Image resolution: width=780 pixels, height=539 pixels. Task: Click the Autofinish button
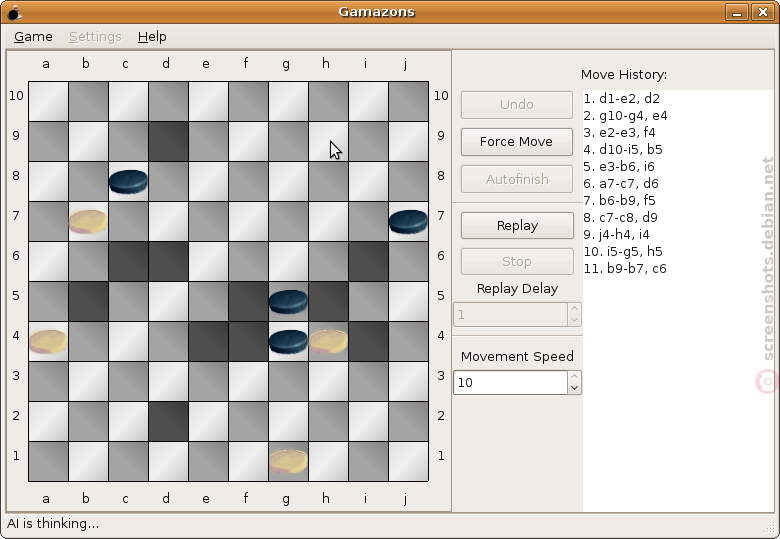[x=517, y=179]
